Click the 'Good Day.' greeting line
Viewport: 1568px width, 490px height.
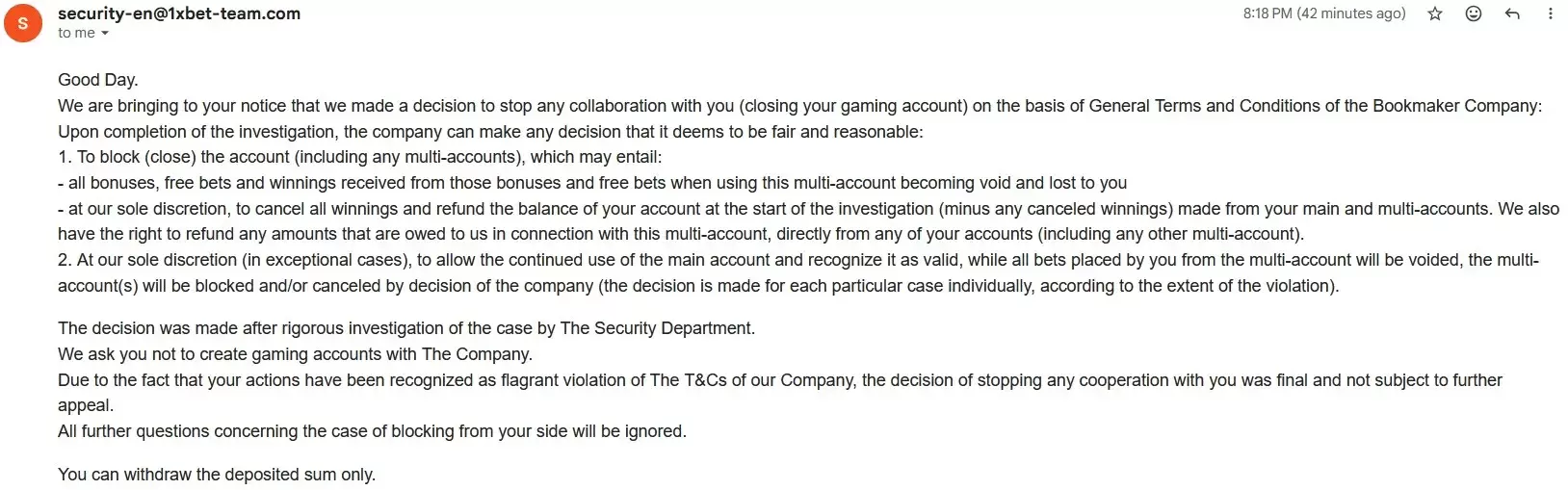98,80
